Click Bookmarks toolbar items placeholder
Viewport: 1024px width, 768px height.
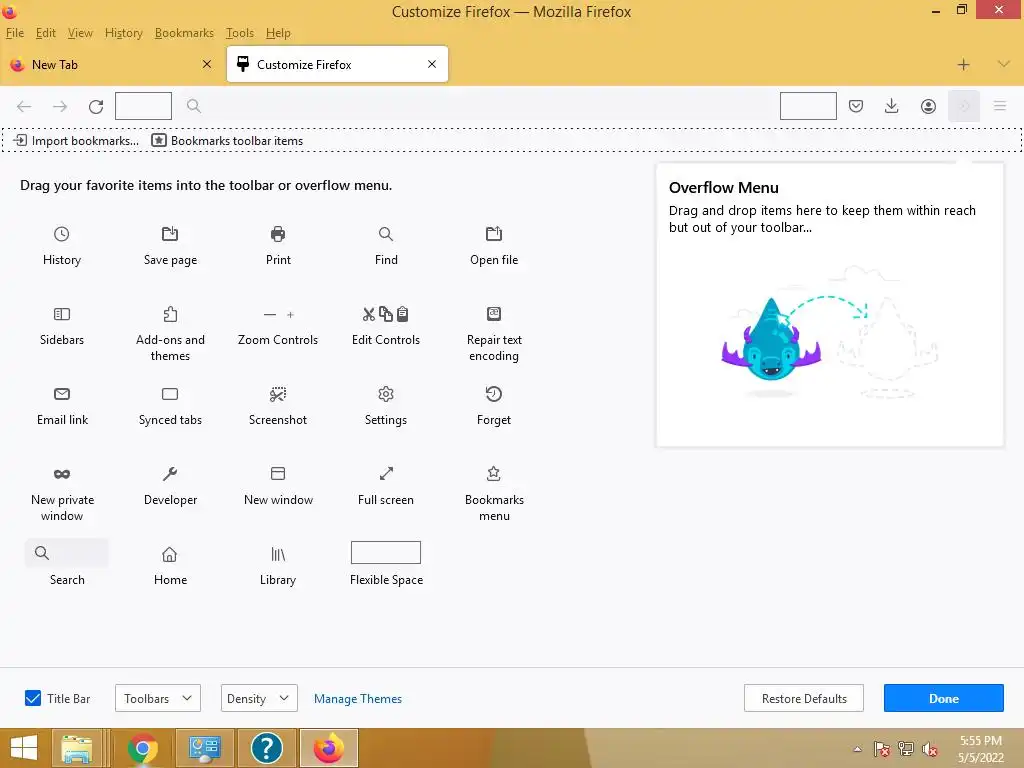coord(227,140)
